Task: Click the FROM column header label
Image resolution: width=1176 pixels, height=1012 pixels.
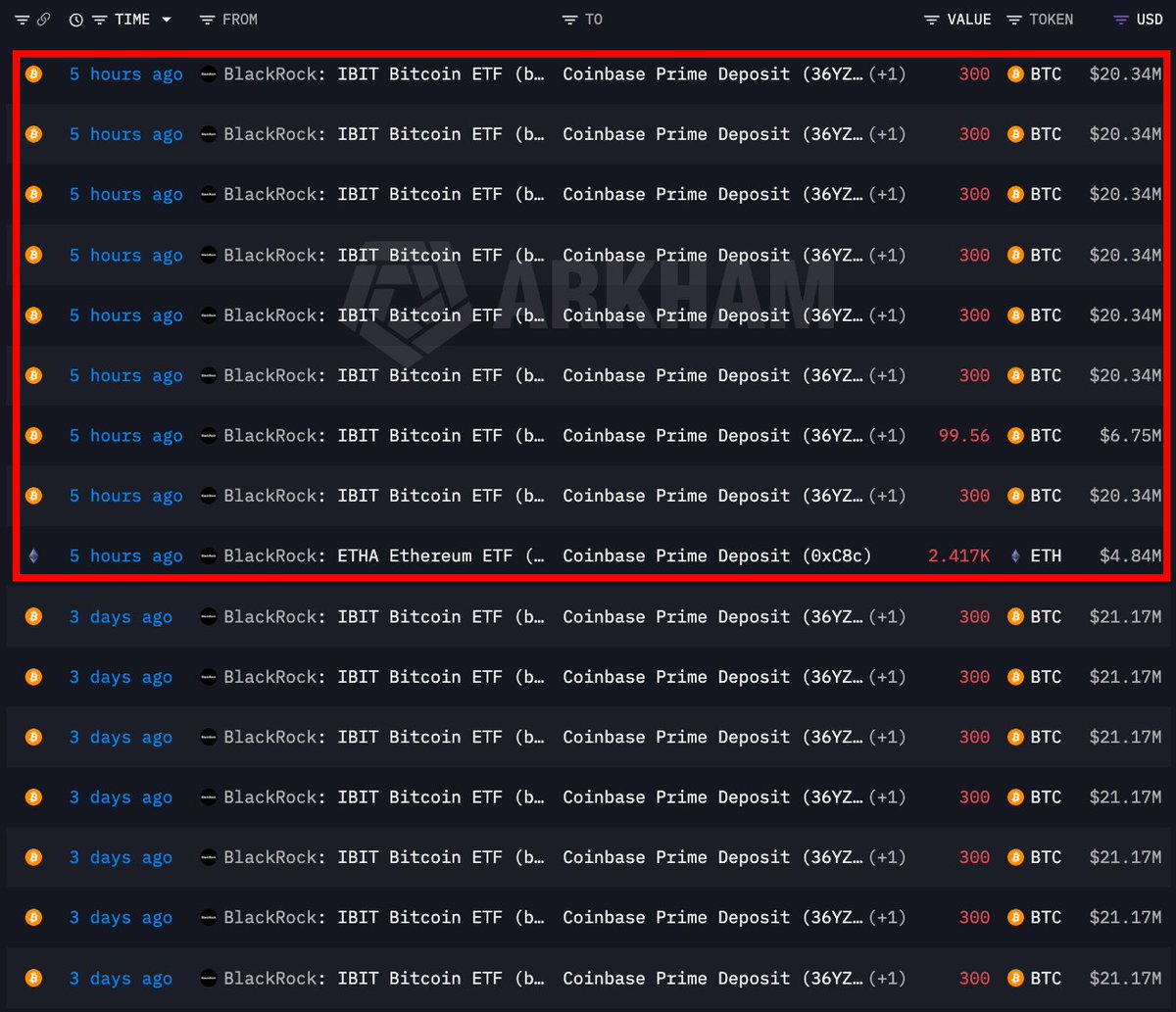Action: (x=240, y=20)
